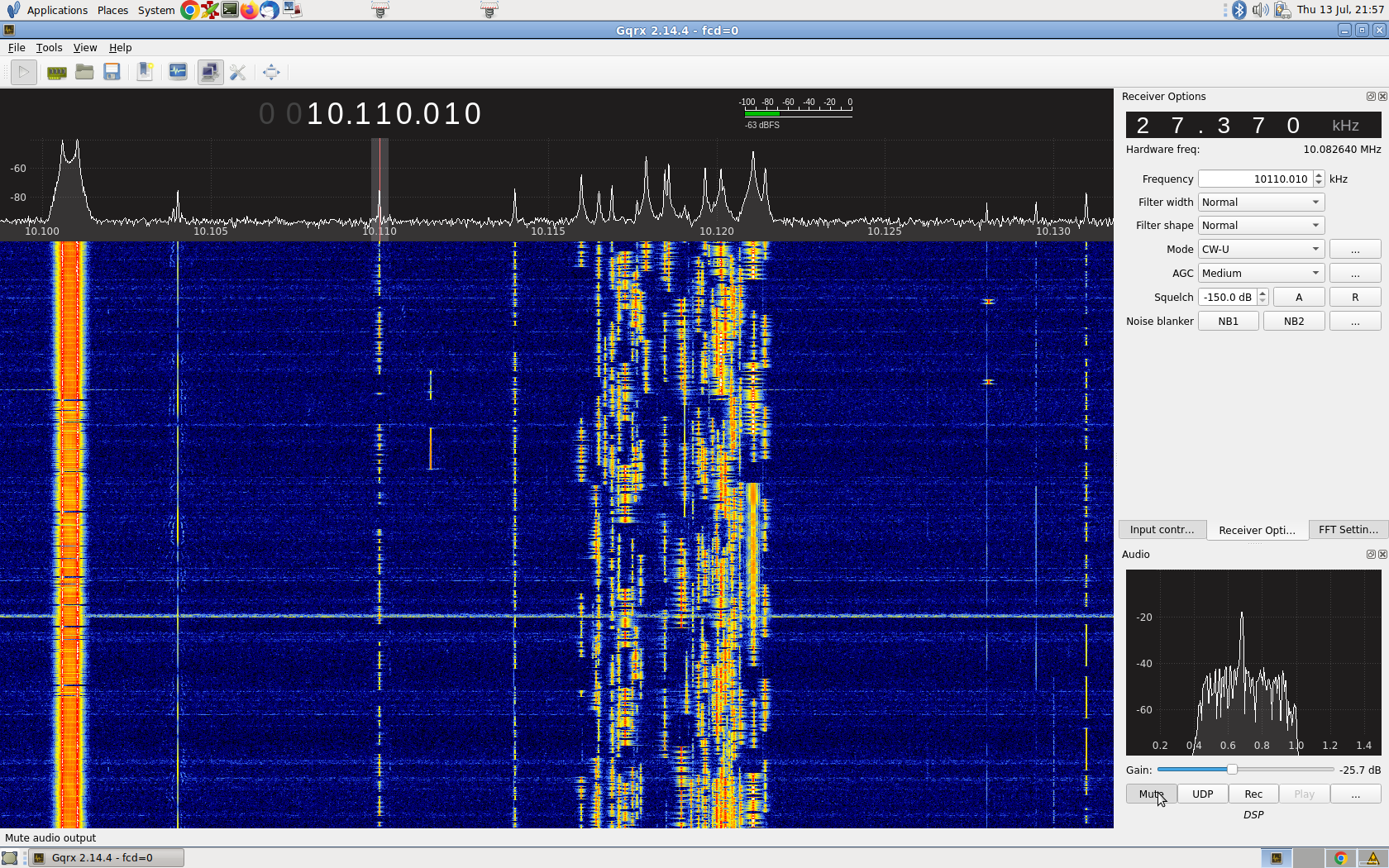Open remote control settings wrench icon
This screenshot has width=1389, height=868.
pos(238,73)
